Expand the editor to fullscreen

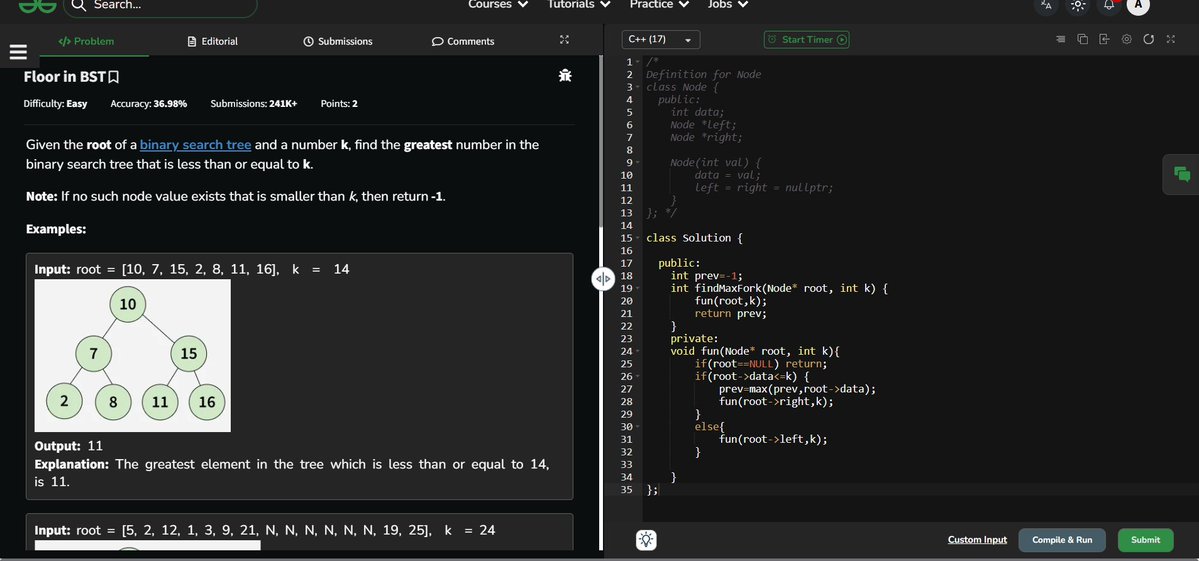pos(1171,39)
